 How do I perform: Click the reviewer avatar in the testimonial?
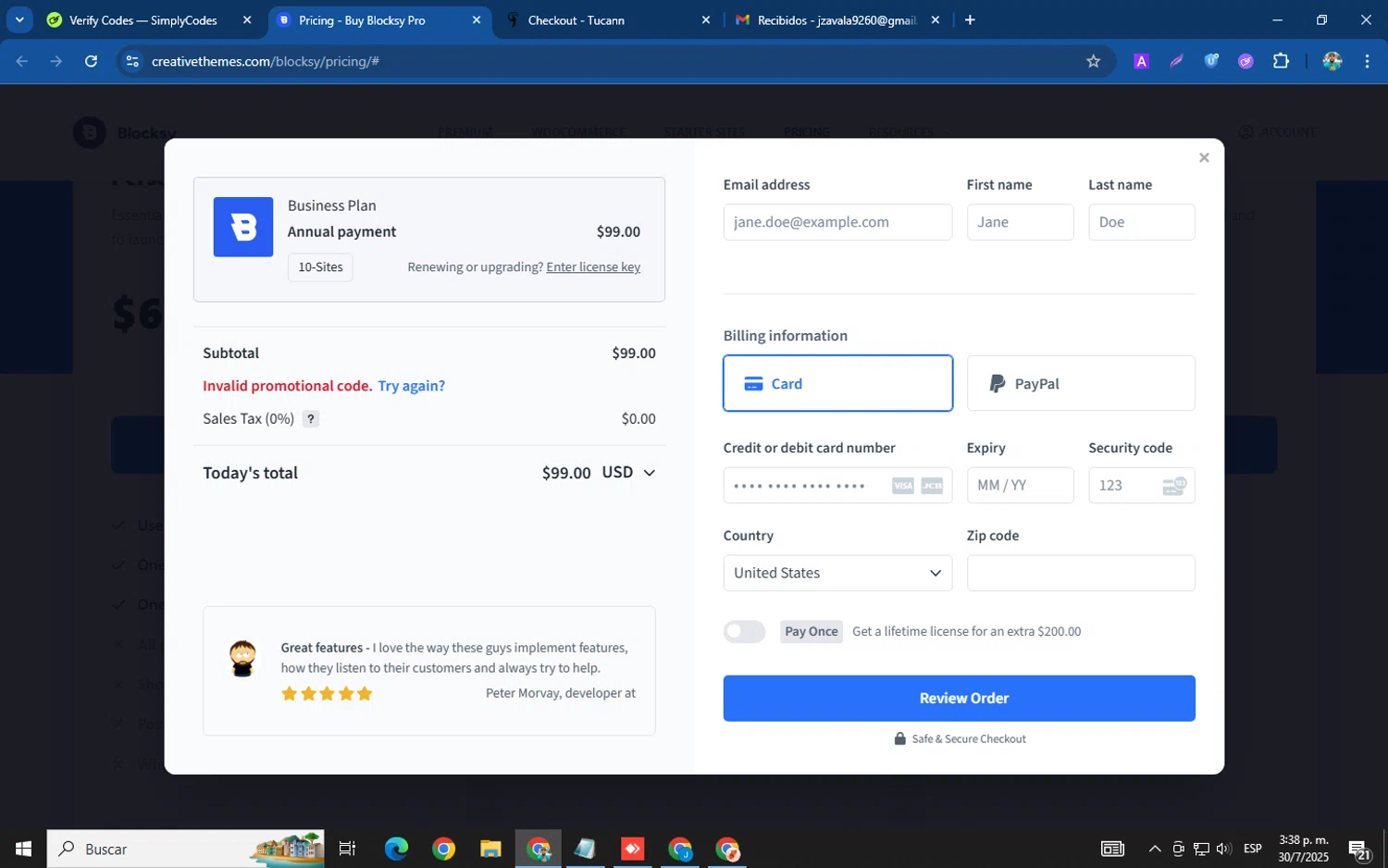coord(242,658)
